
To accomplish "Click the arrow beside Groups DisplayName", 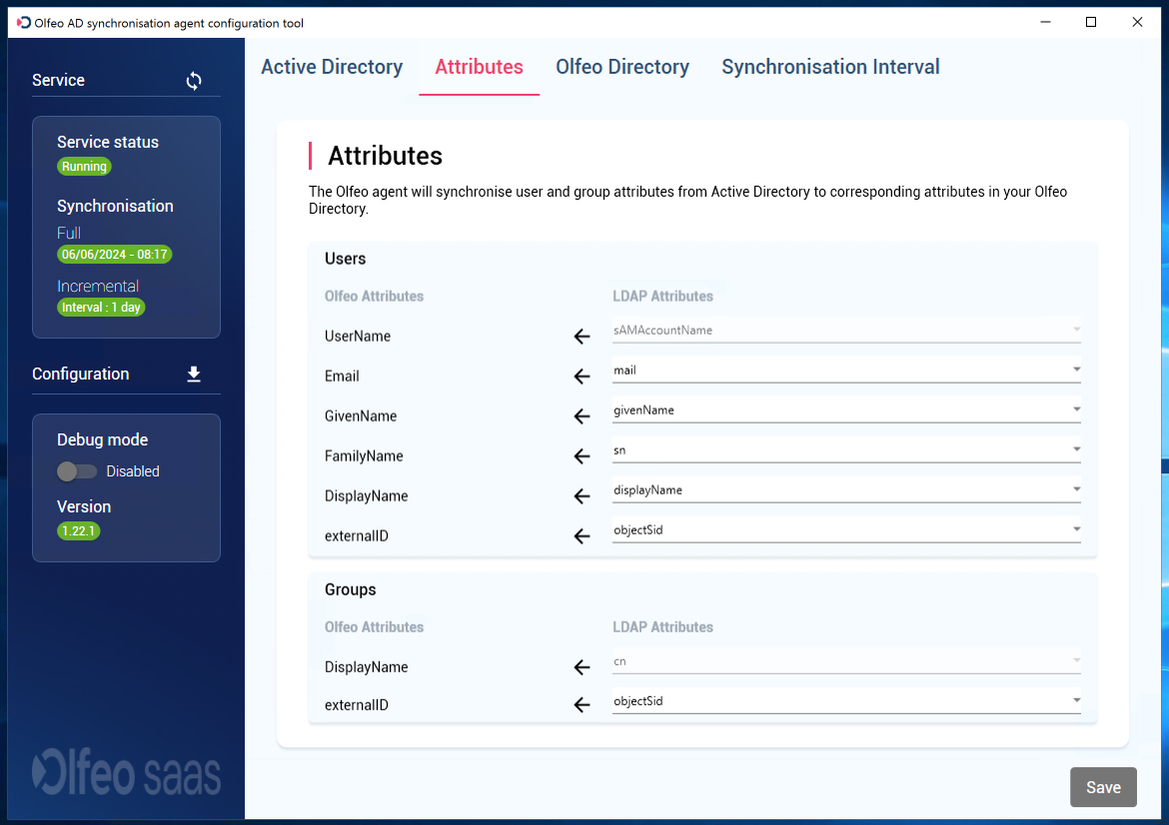I will [x=582, y=668].
